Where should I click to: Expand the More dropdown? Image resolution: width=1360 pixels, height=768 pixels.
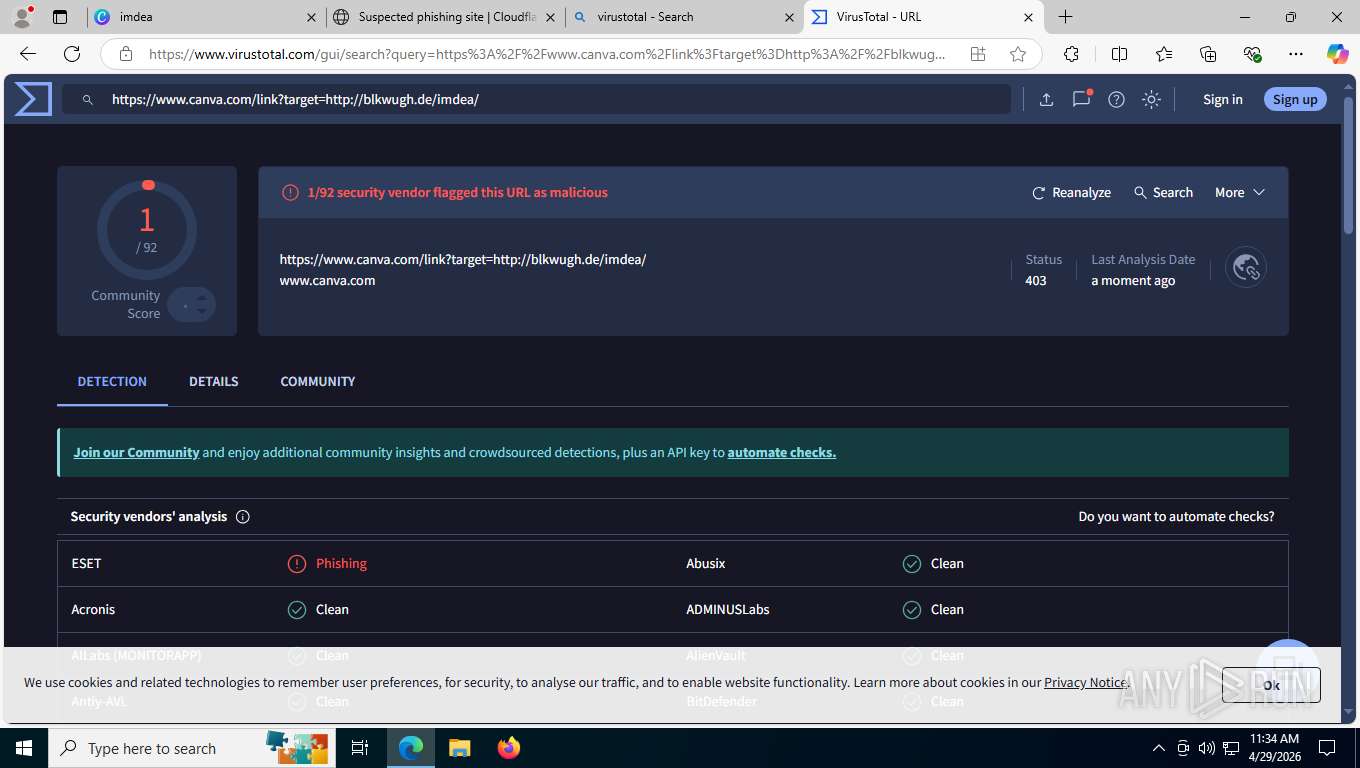coord(1240,192)
